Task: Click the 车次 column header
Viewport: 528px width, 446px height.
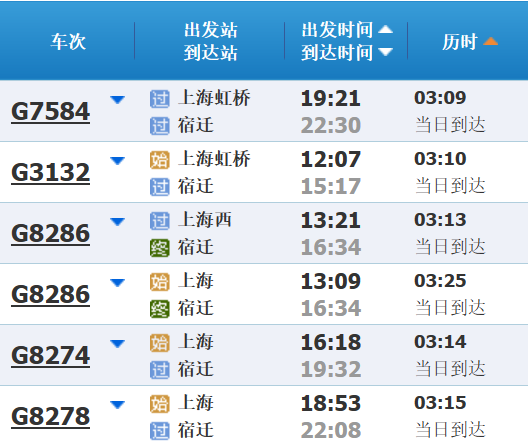Action: (x=68, y=42)
